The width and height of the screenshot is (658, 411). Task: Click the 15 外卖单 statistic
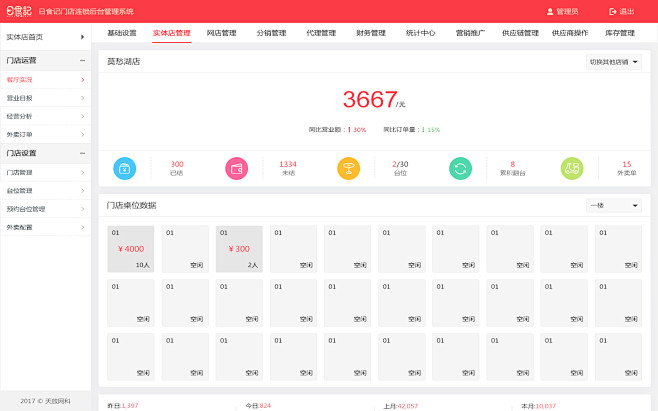(x=627, y=168)
